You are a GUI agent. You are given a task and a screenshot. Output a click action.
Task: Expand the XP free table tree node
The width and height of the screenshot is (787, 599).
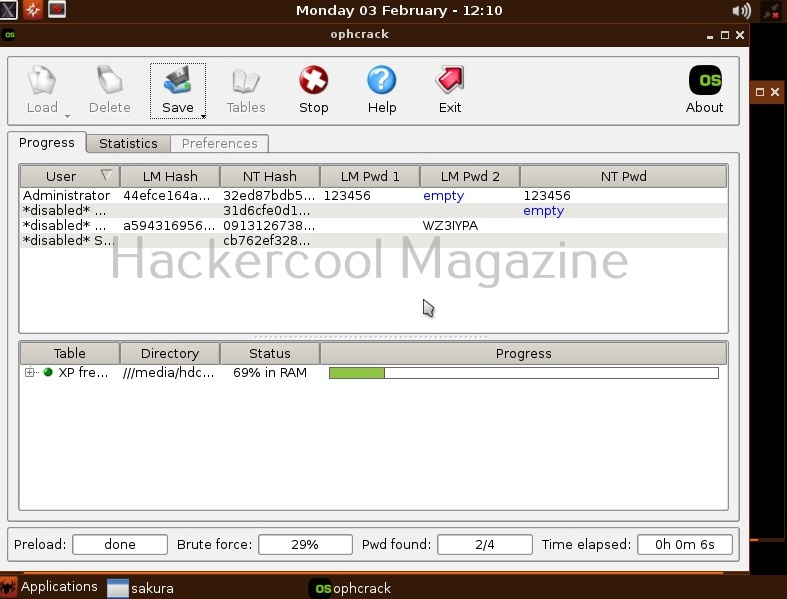[30, 373]
